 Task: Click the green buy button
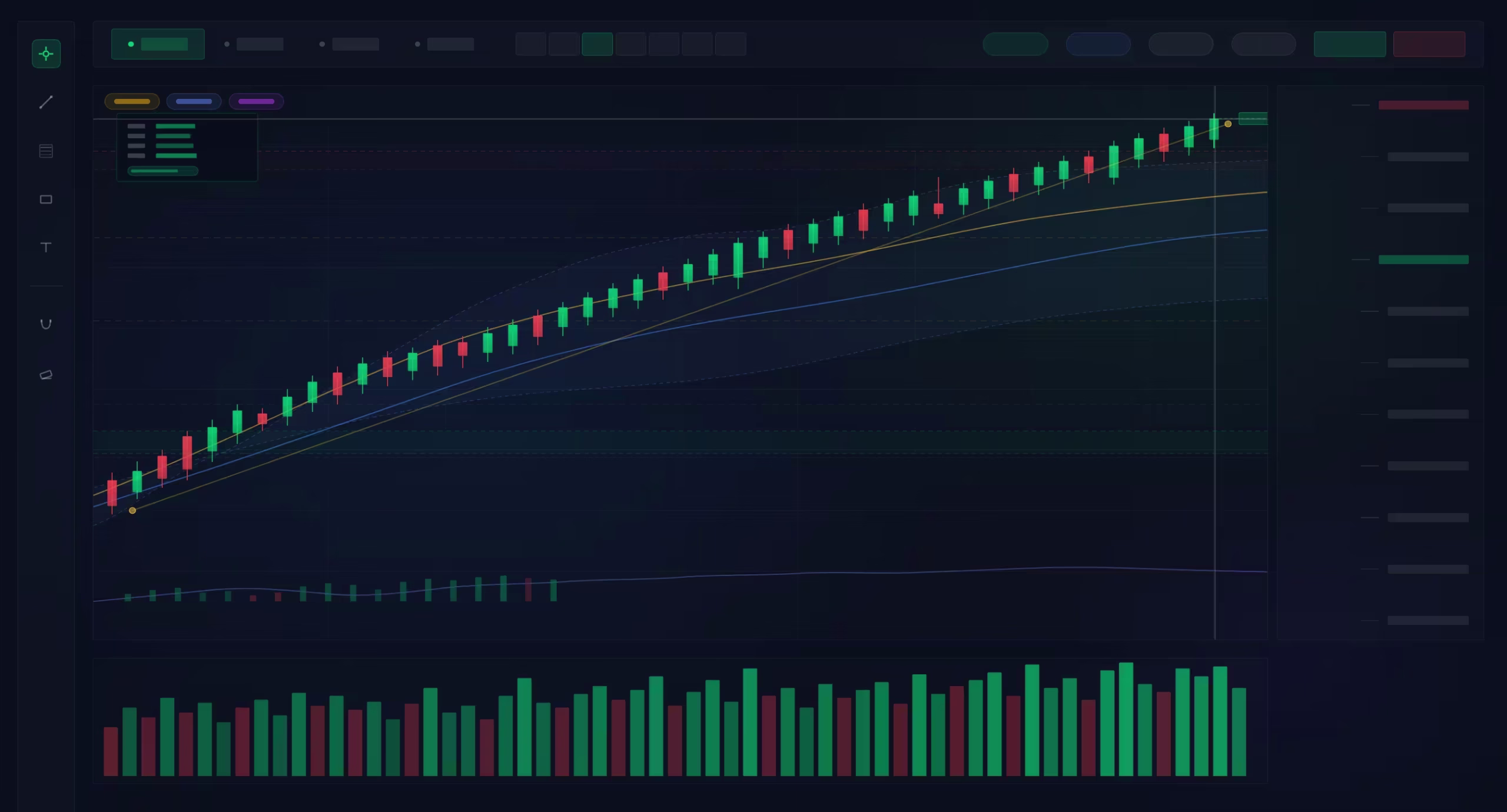tap(1350, 44)
